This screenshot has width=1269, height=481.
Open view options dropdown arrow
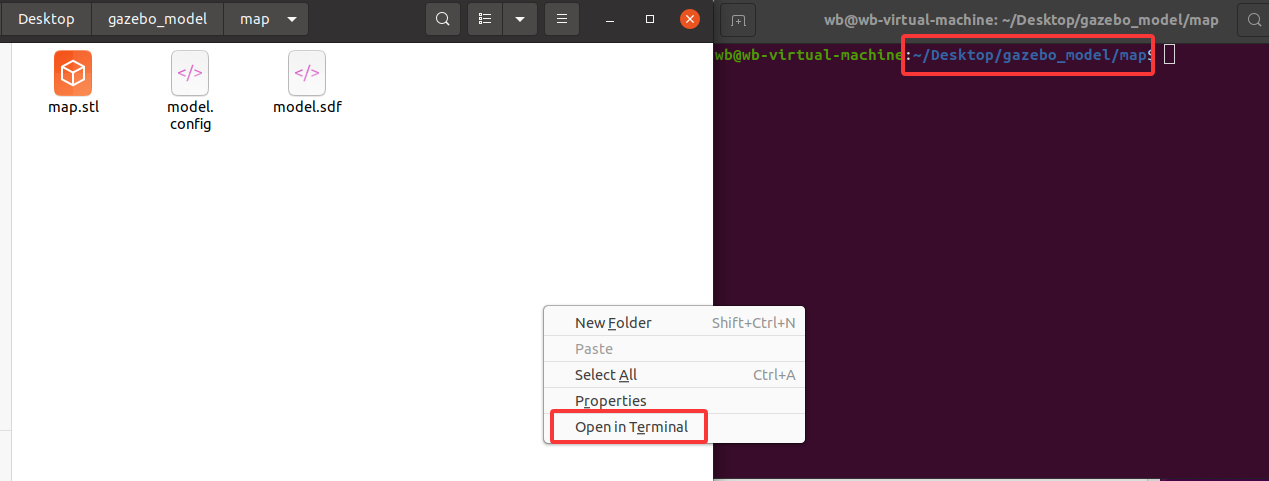pos(520,19)
